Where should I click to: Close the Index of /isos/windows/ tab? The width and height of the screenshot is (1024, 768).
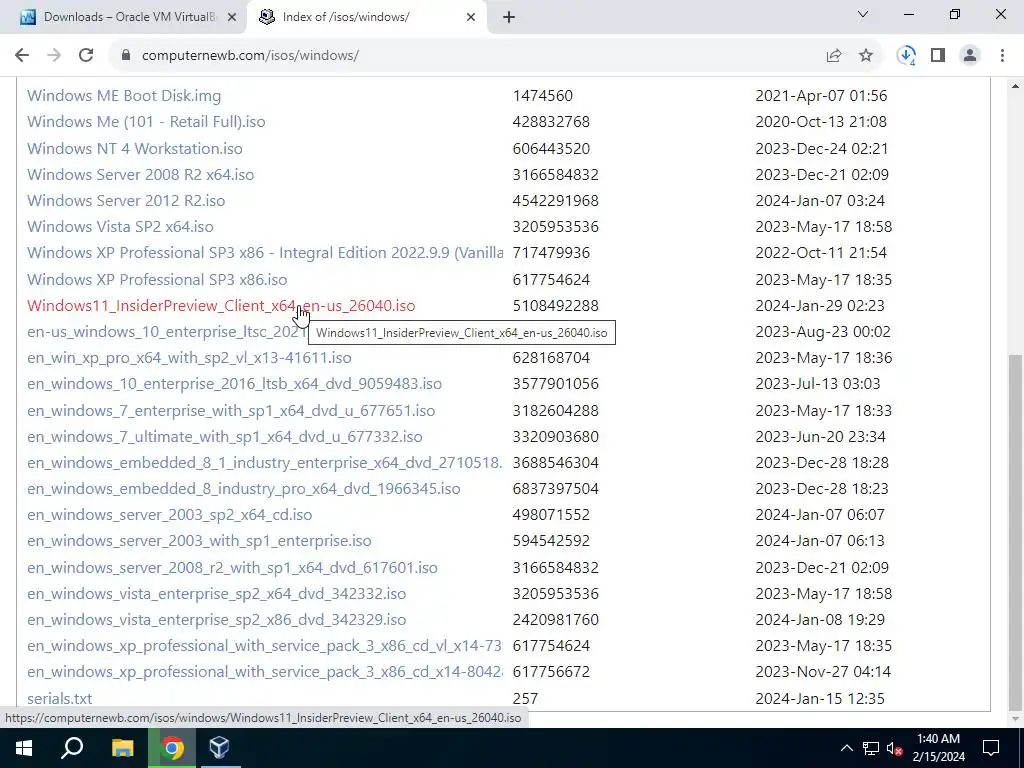(x=471, y=18)
